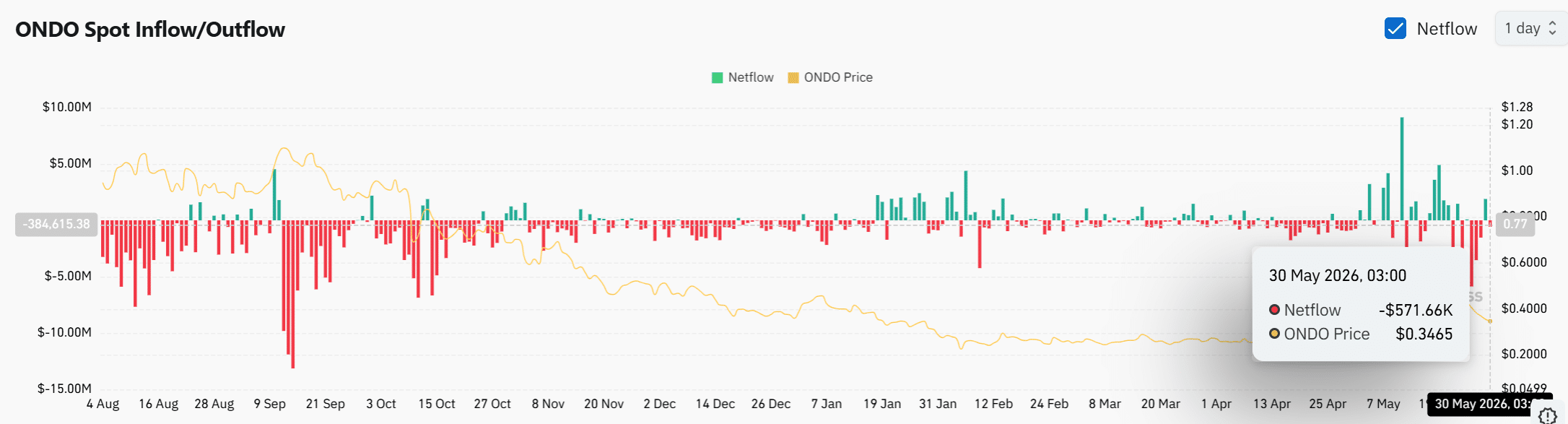This screenshot has width=1568, height=424.
Task: Toggle the ONDO Price legend series
Action: [x=829, y=77]
